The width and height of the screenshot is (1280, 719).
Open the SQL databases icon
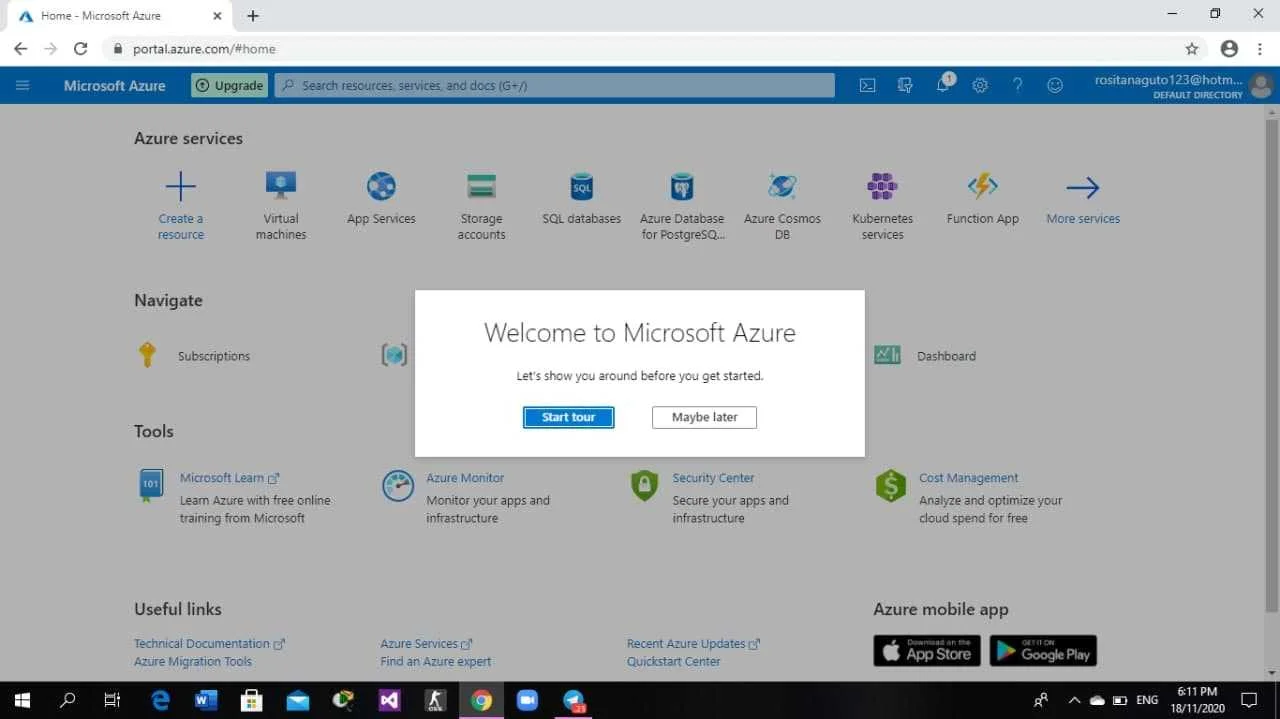(582, 186)
